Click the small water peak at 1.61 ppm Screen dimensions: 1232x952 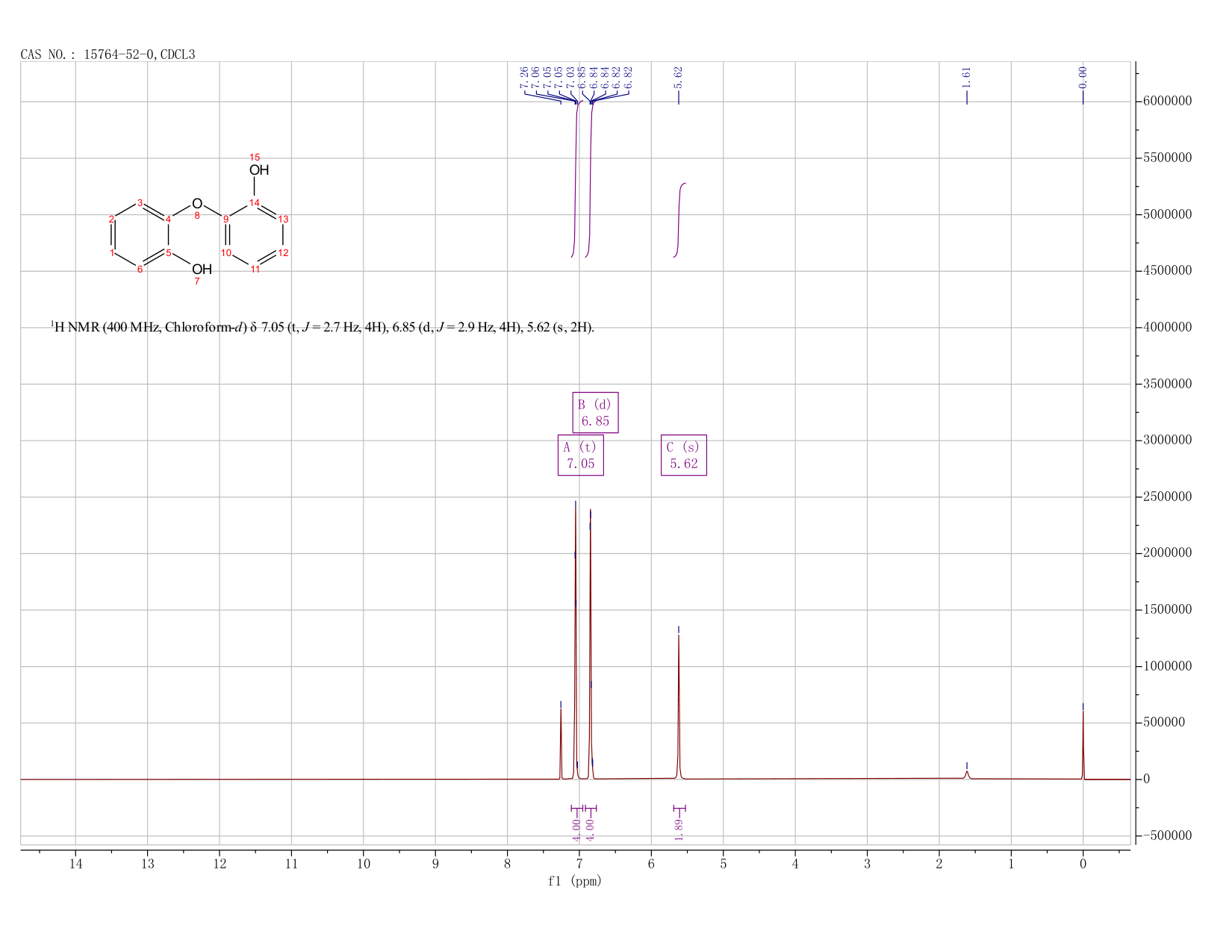point(966,775)
